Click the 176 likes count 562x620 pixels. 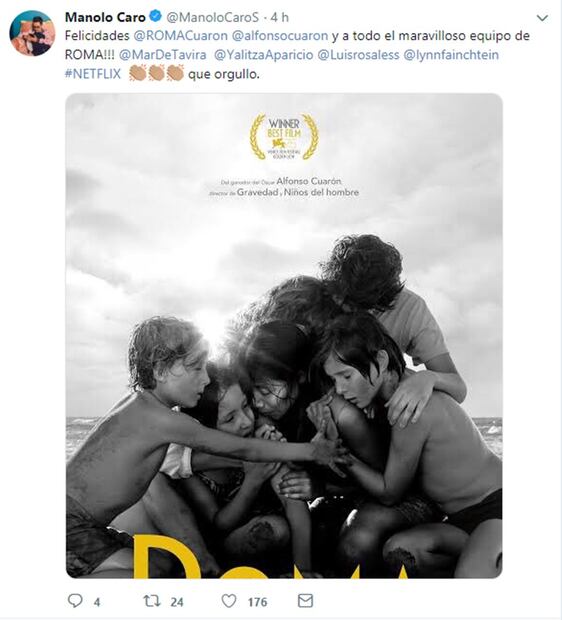[x=257, y=602]
